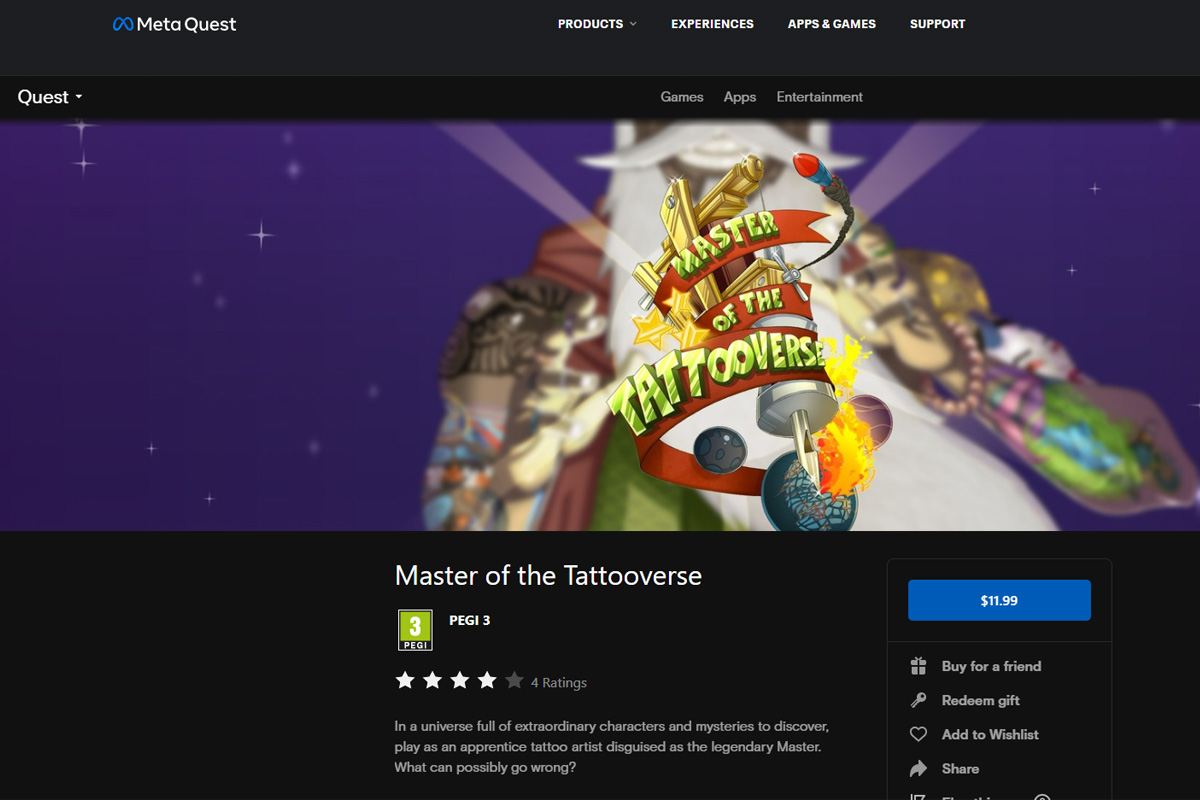Expand the Quest platform selector

(x=50, y=97)
